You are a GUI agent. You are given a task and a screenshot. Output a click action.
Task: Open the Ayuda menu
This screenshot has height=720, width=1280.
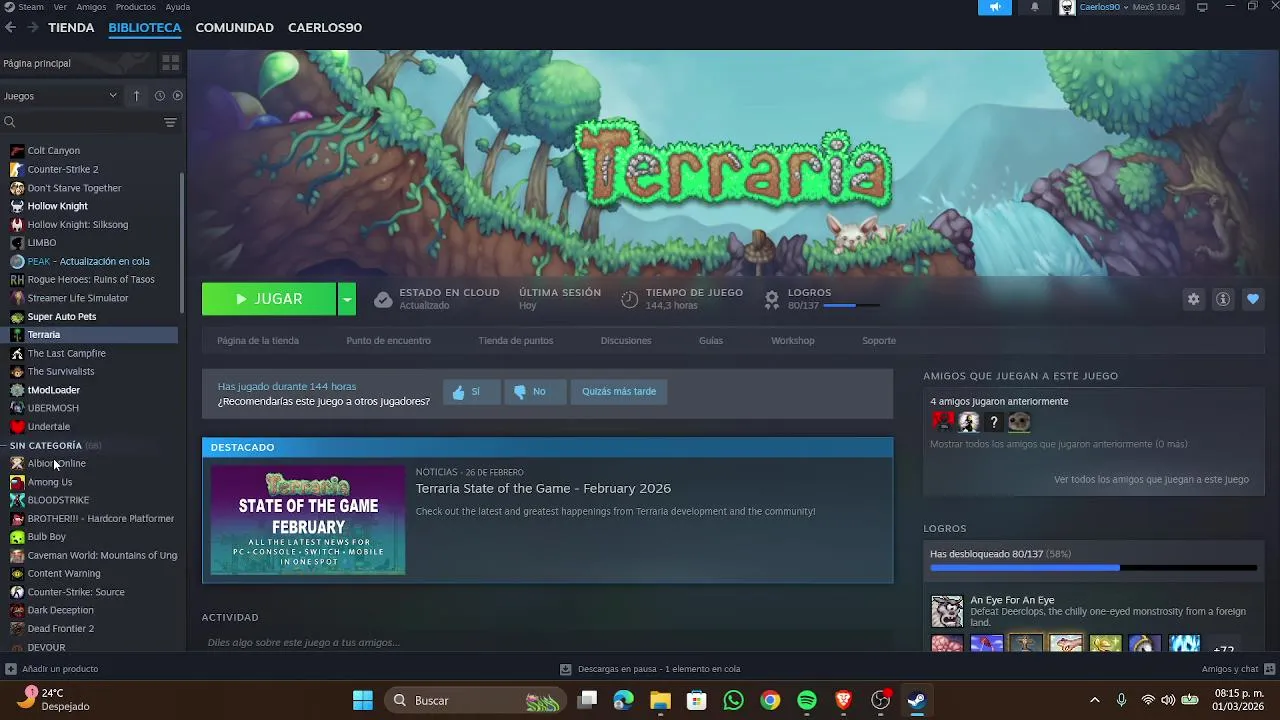(x=177, y=7)
